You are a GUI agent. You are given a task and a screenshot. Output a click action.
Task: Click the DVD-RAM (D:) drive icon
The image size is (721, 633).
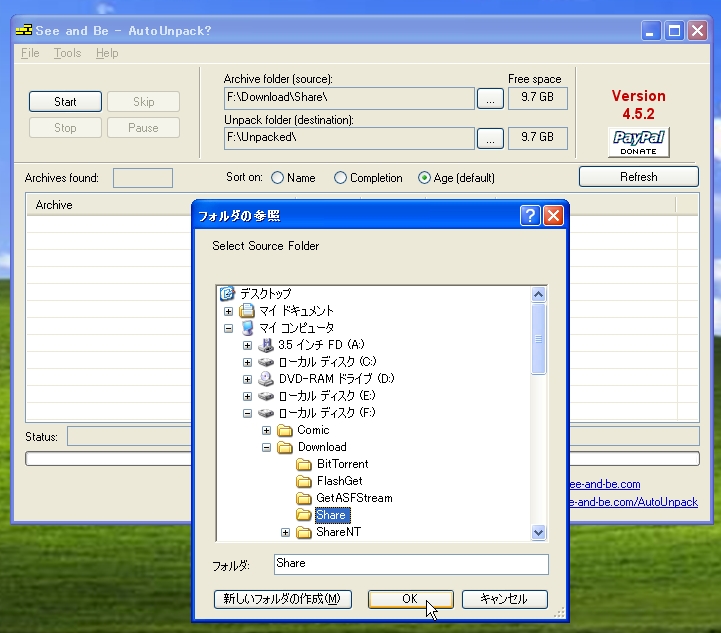(x=266, y=379)
